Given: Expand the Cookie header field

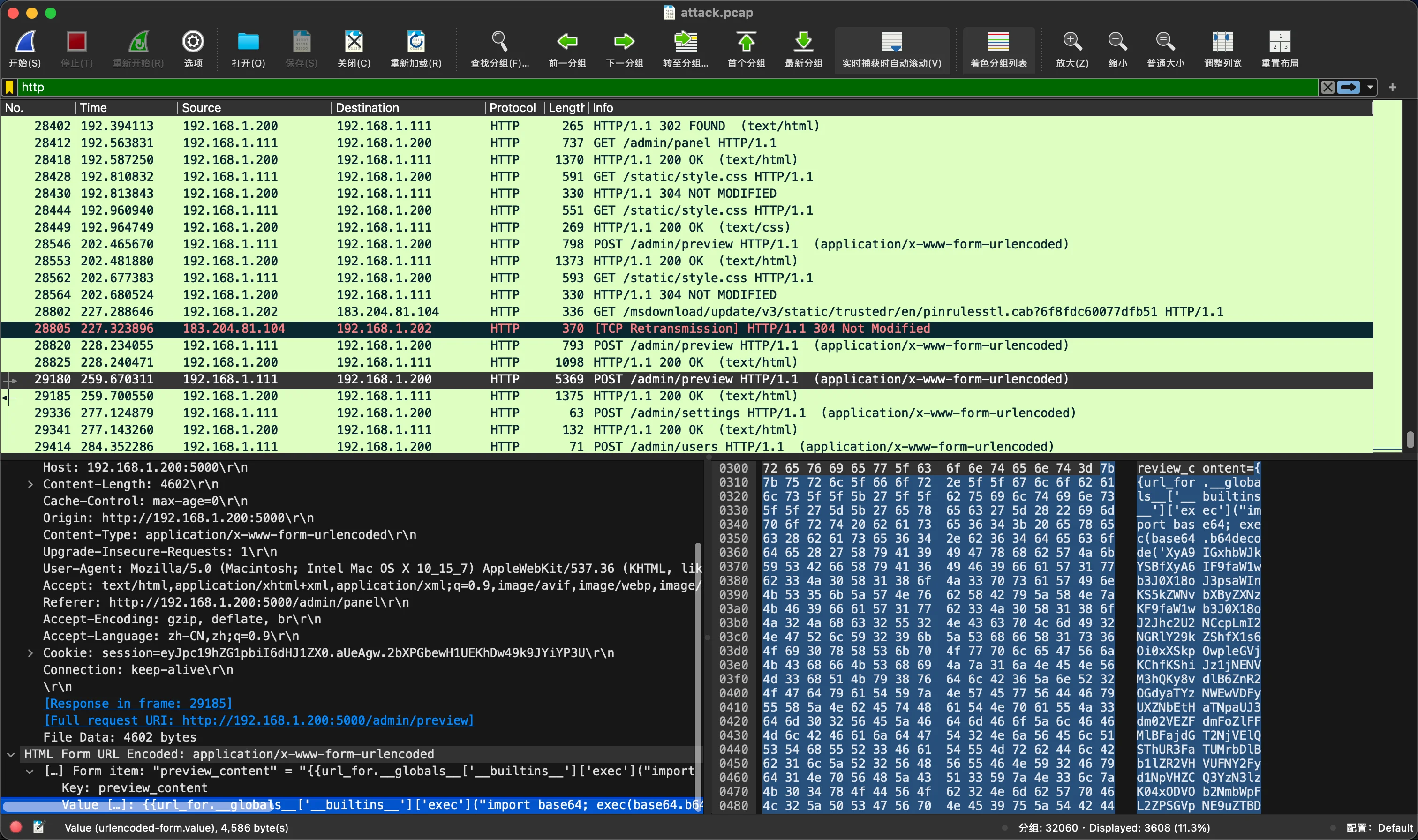Looking at the screenshot, I should click(30, 653).
